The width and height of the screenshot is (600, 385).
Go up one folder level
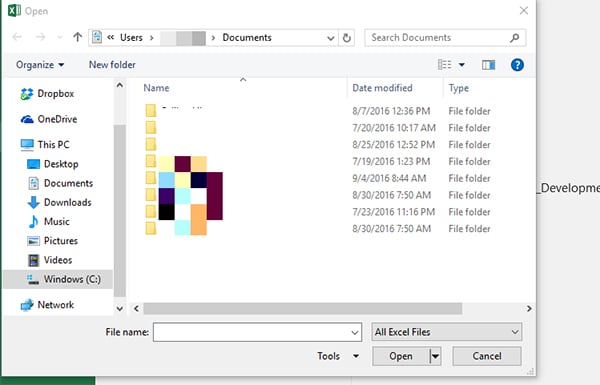coord(77,37)
